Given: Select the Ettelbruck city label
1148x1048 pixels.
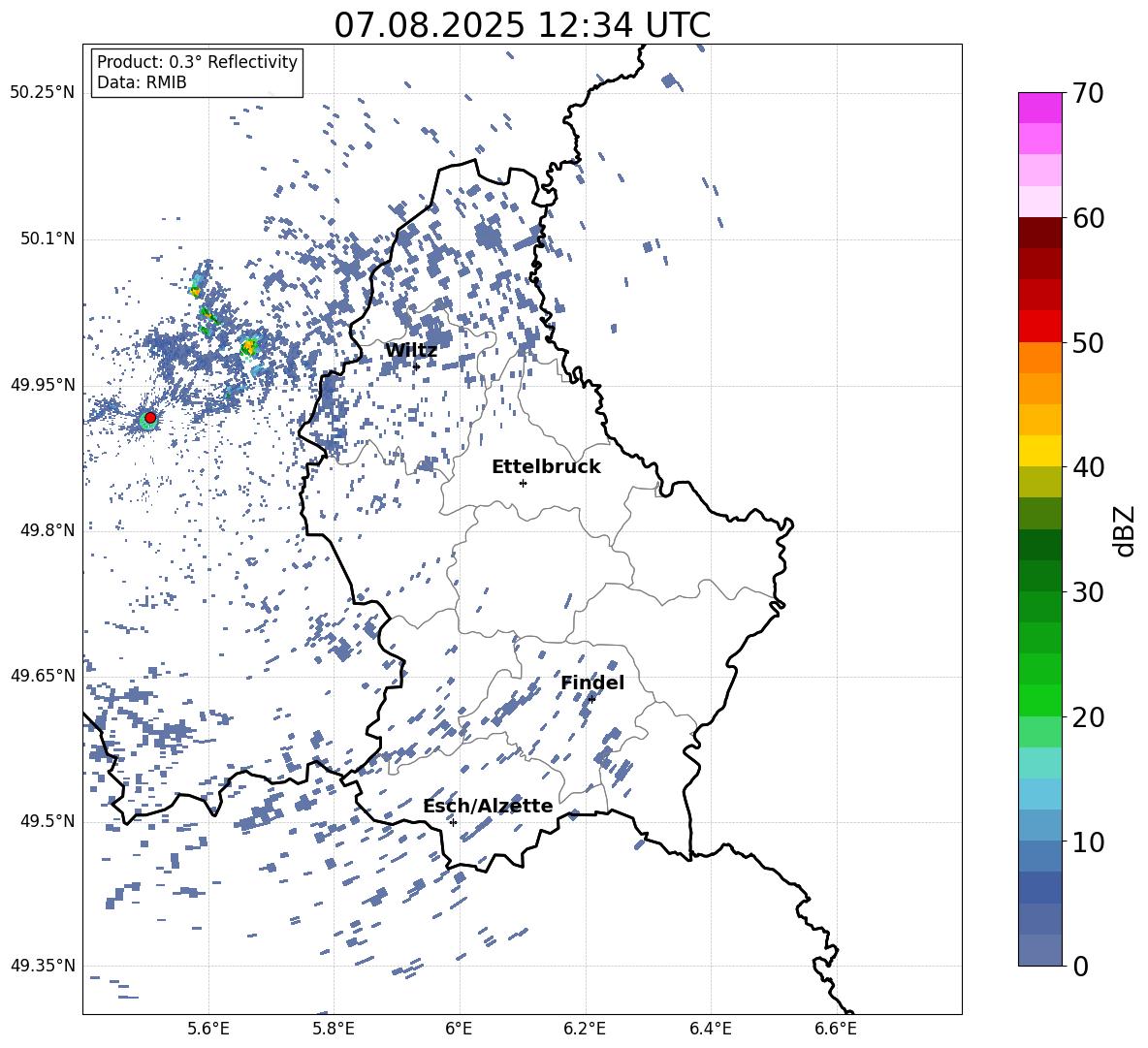Looking at the screenshot, I should tap(546, 467).
